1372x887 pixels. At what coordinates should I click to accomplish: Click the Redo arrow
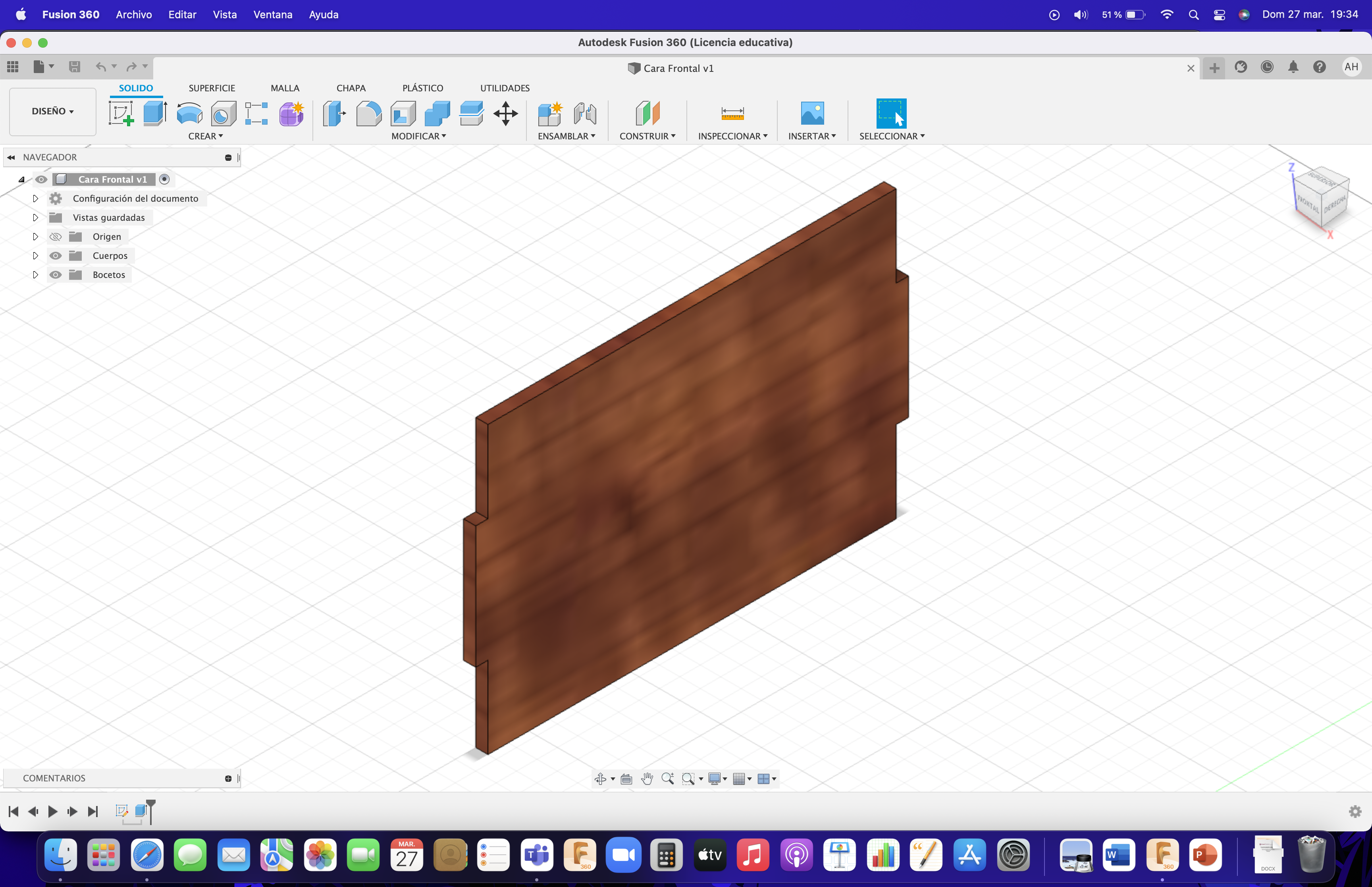coord(131,67)
